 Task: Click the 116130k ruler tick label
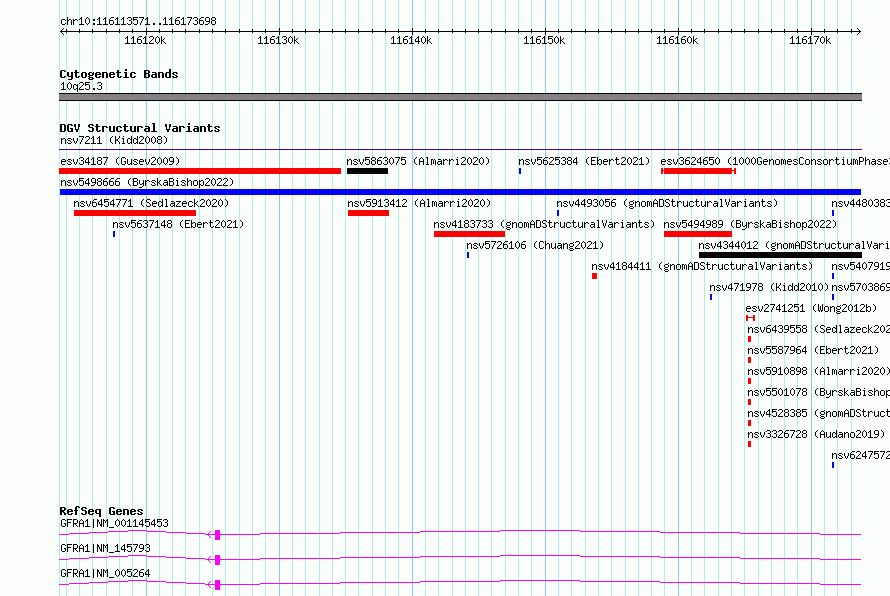coord(278,40)
